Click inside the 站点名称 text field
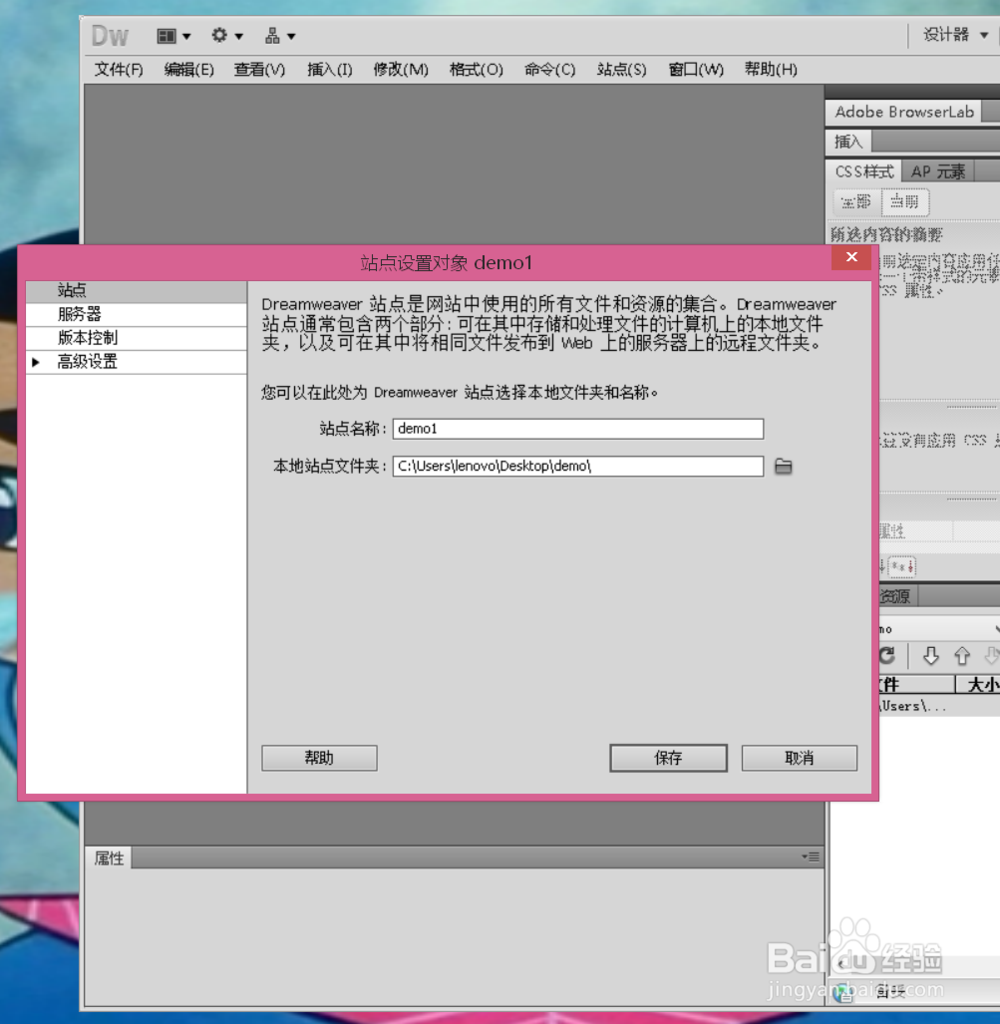This screenshot has width=1000, height=1024. pos(578,428)
